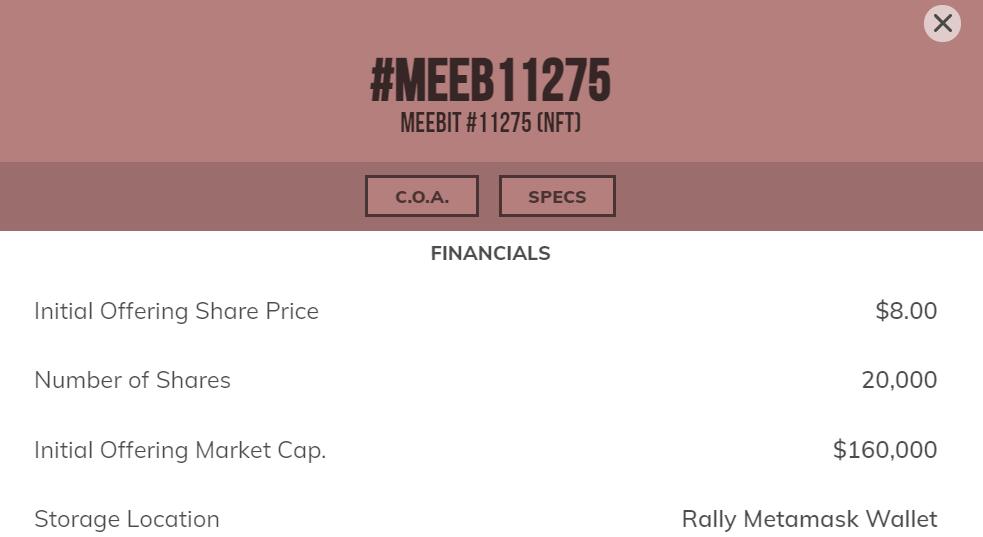983x537 pixels.
Task: Open the SPECS section
Action: coord(557,196)
